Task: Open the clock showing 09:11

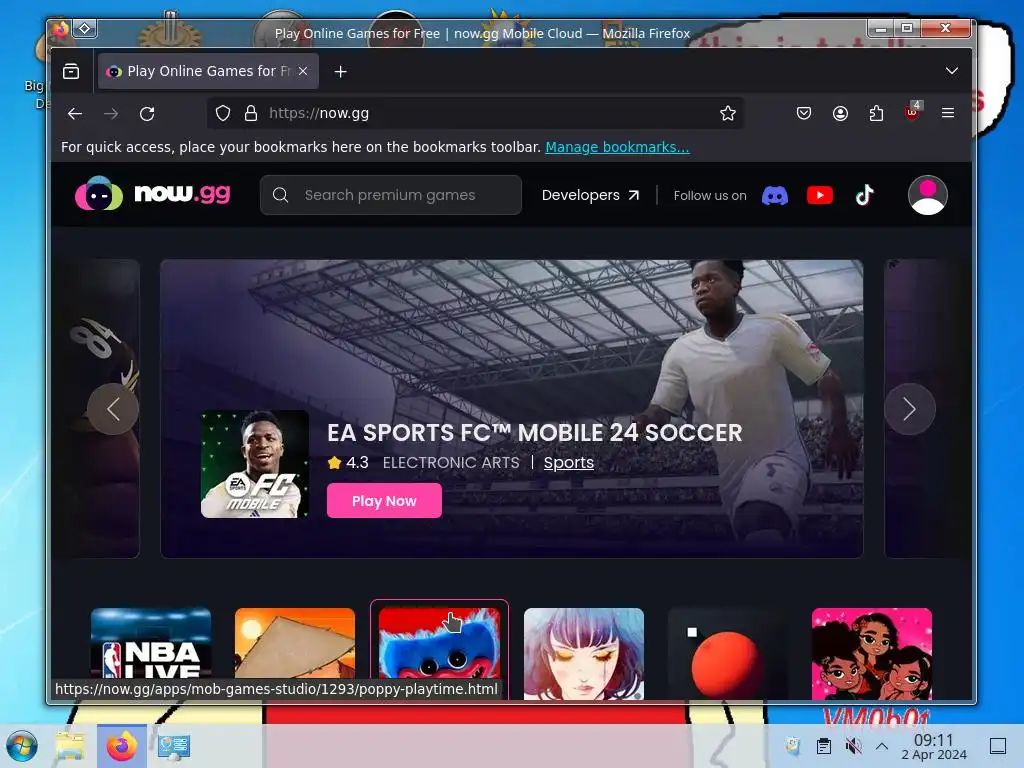Action: [934, 746]
